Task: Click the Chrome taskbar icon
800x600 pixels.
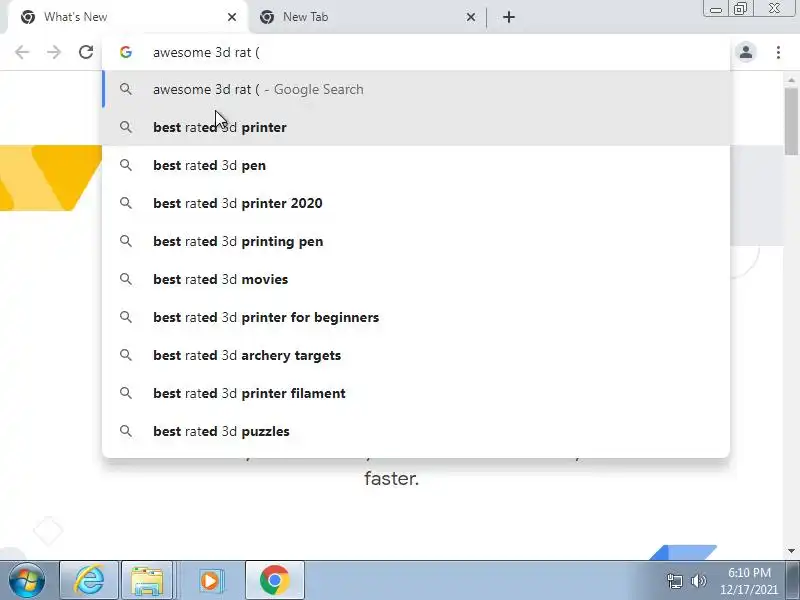Action: click(275, 580)
